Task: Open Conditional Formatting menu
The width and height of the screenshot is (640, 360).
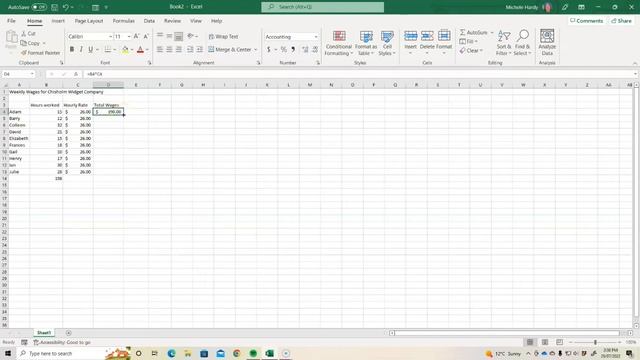Action: tap(339, 43)
